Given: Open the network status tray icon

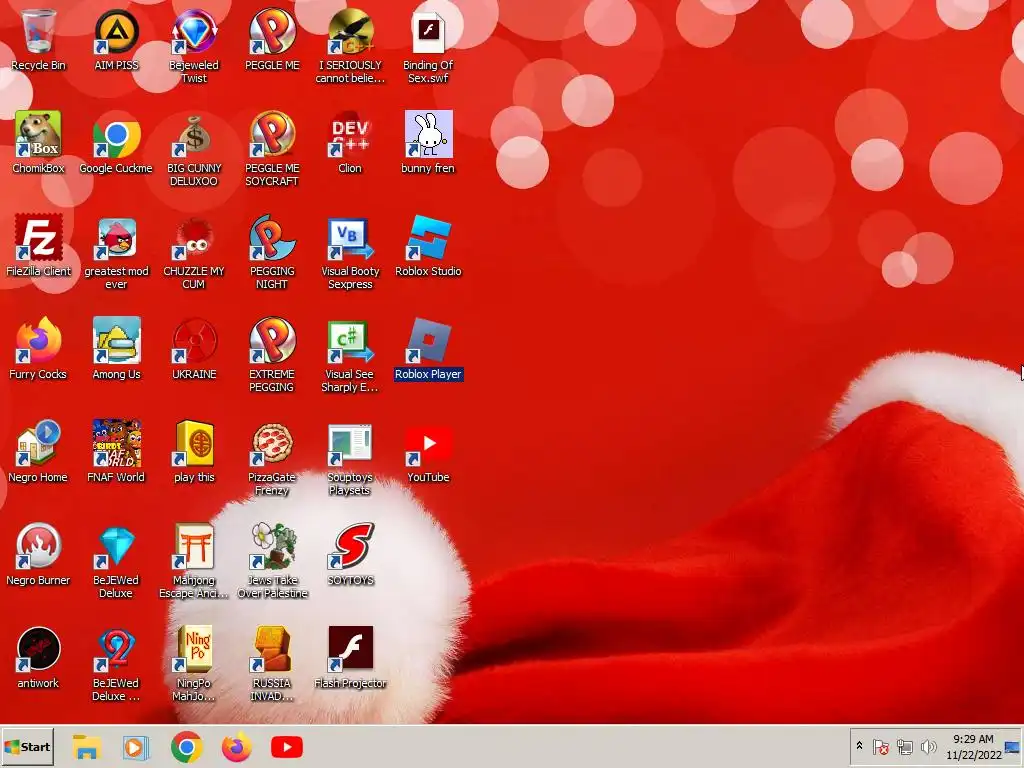Looking at the screenshot, I should [904, 746].
